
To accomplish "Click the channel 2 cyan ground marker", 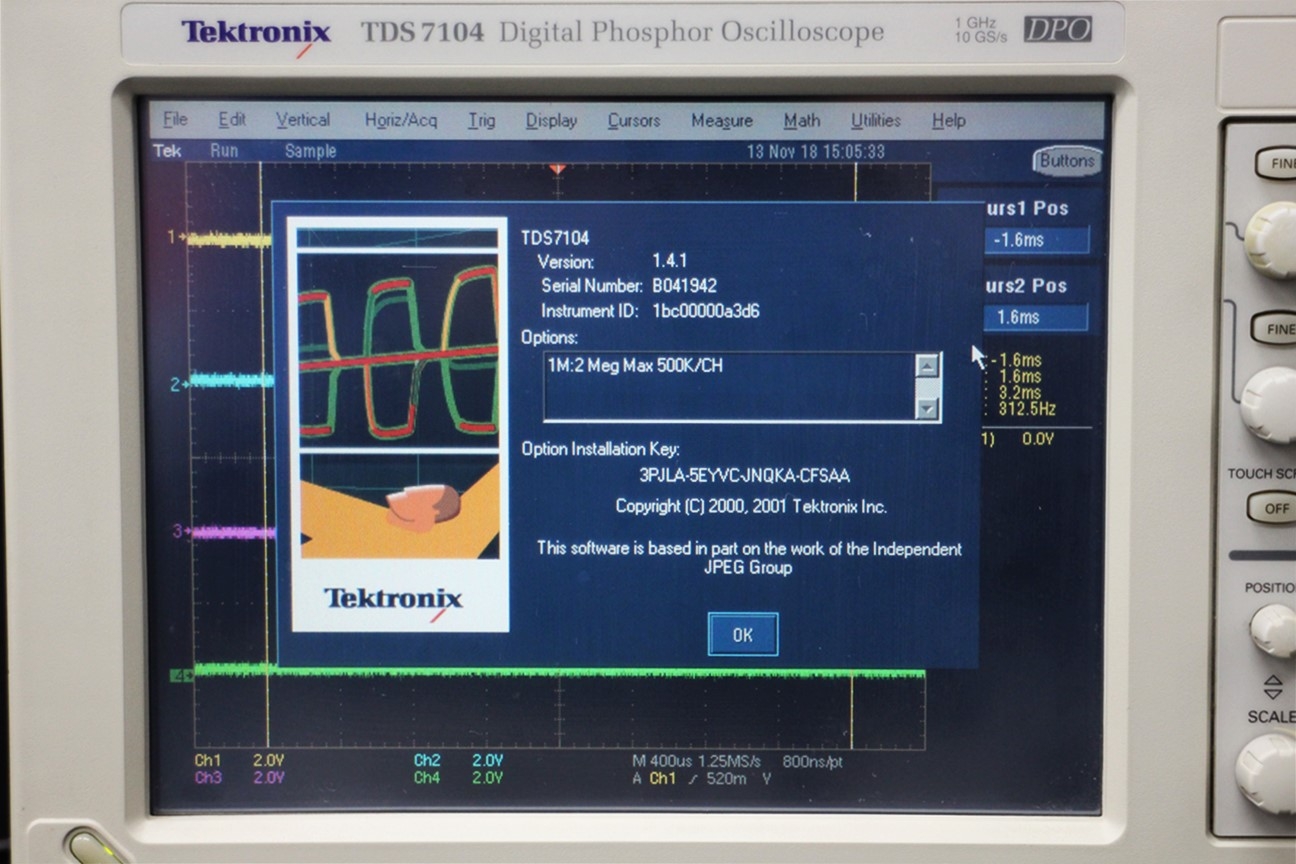I will [178, 384].
